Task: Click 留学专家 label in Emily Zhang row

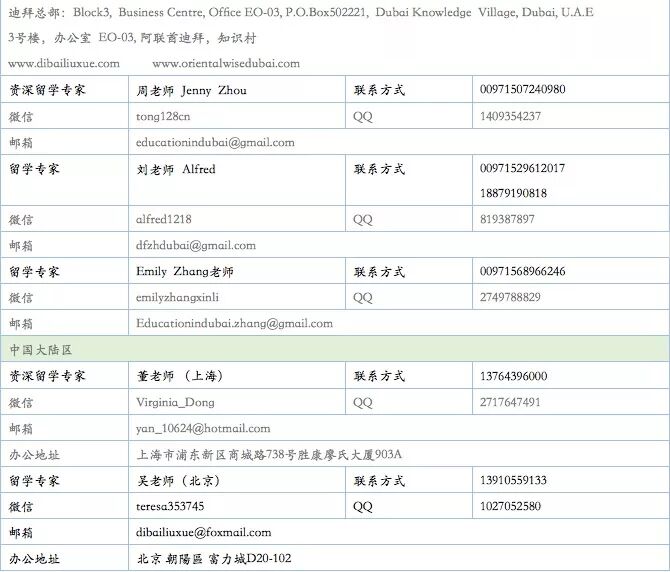Action: 34,272
